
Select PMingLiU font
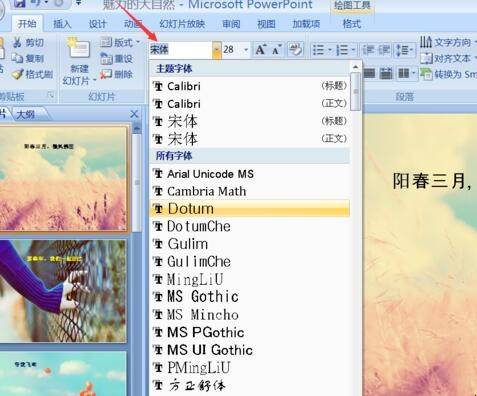(249, 368)
